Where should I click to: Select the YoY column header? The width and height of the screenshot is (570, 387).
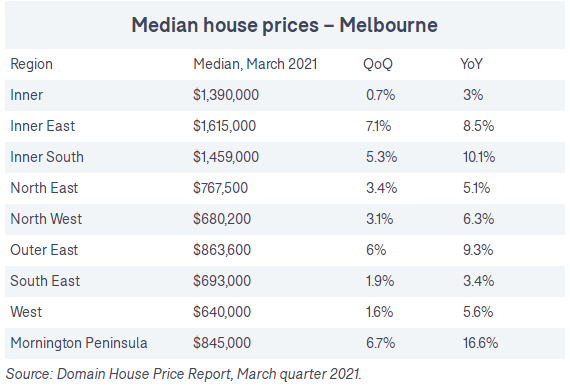471,64
